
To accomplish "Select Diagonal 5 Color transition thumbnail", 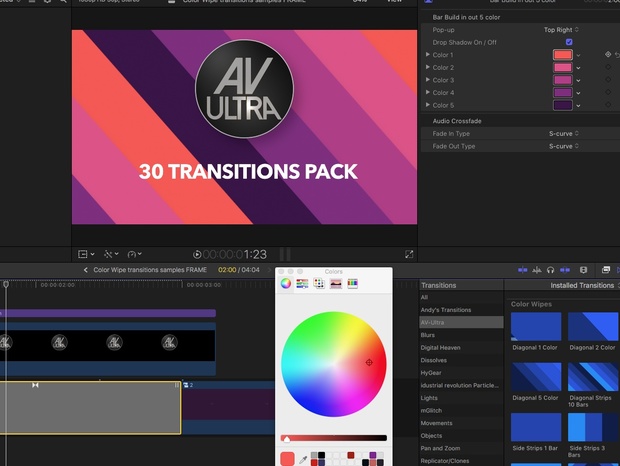I will (536, 377).
